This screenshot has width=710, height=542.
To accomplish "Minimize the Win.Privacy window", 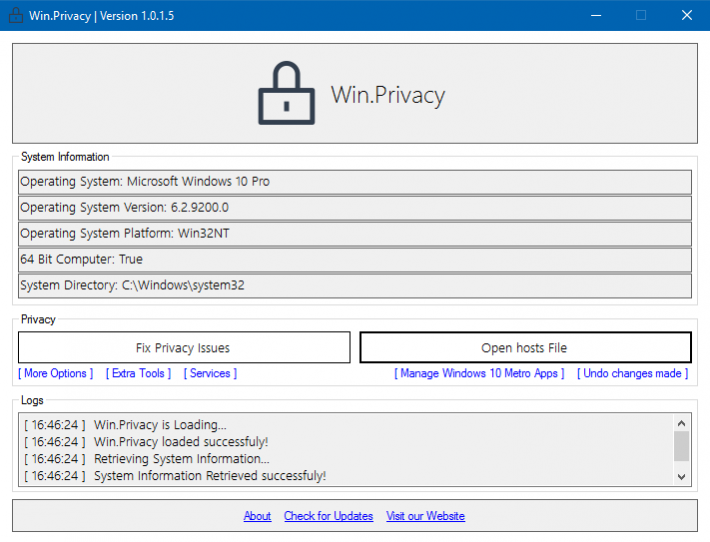I will [x=596, y=15].
